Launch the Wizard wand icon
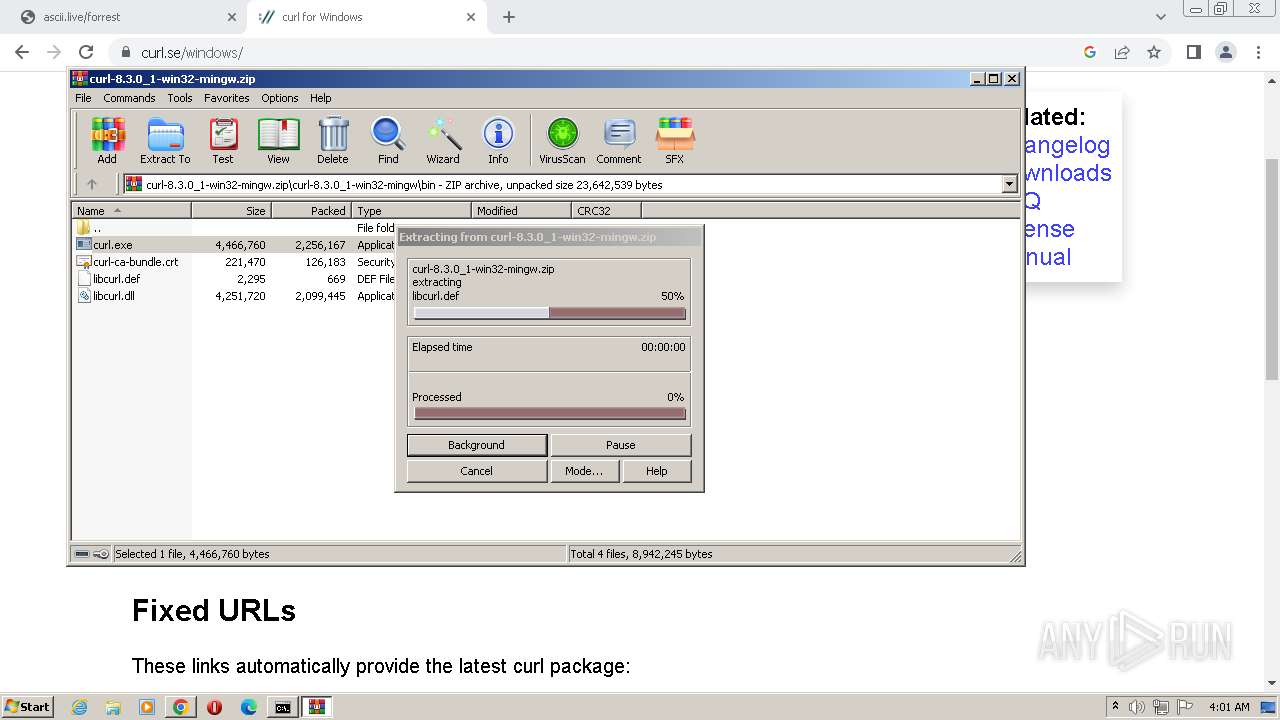Viewport: 1280px width, 720px height. point(443,140)
